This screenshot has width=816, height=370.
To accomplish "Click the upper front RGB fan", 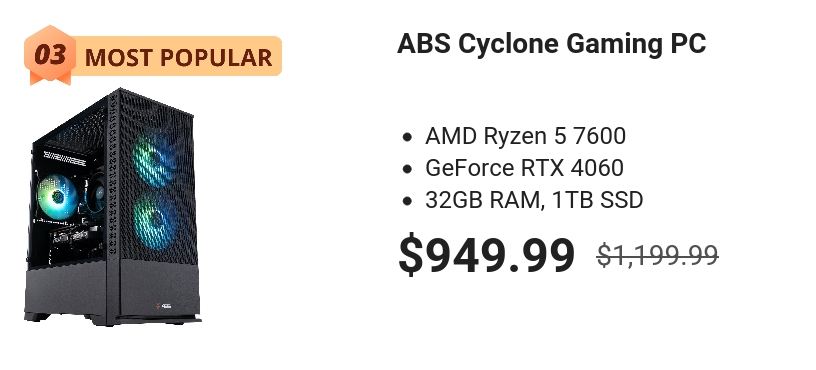I will tap(152, 158).
